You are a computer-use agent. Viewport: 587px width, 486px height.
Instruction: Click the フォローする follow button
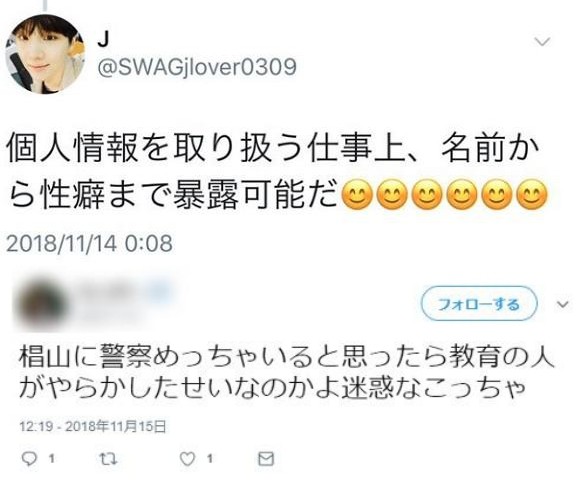[479, 304]
